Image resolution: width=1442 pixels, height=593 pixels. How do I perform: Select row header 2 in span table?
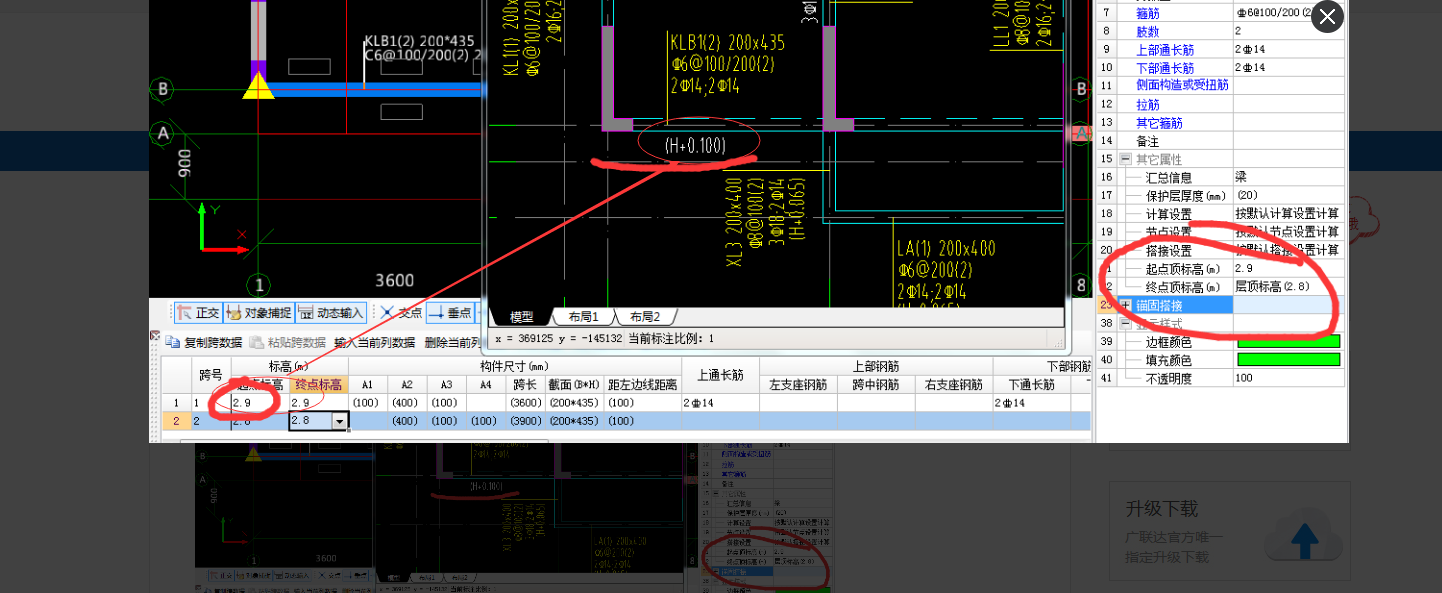[176, 422]
